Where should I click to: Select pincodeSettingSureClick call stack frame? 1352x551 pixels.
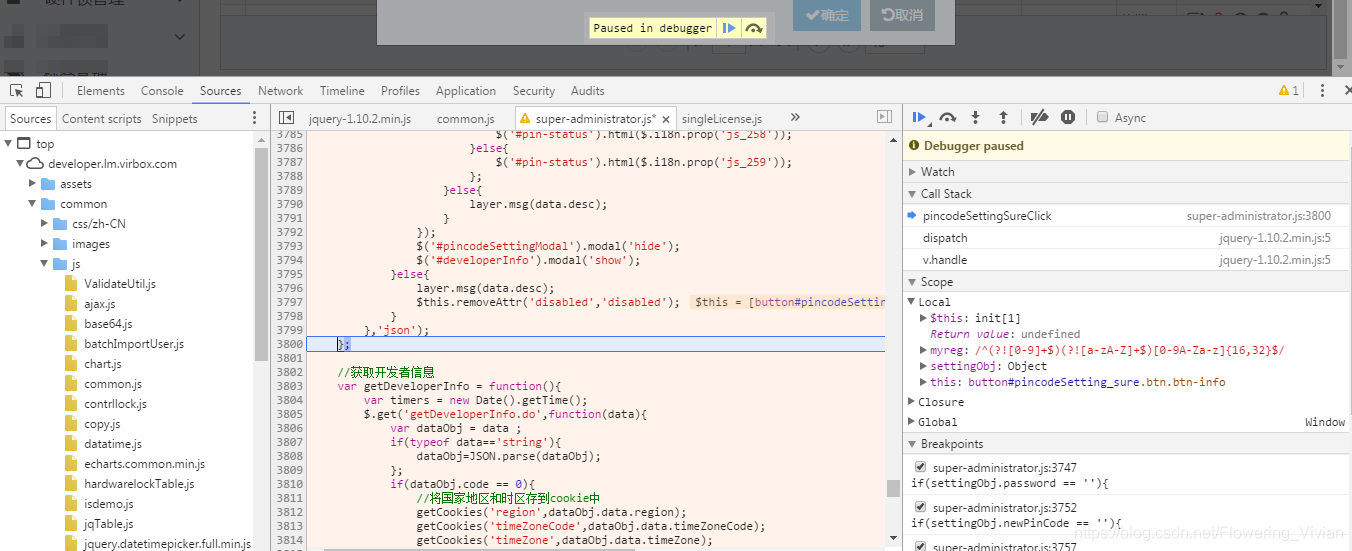pos(1127,216)
